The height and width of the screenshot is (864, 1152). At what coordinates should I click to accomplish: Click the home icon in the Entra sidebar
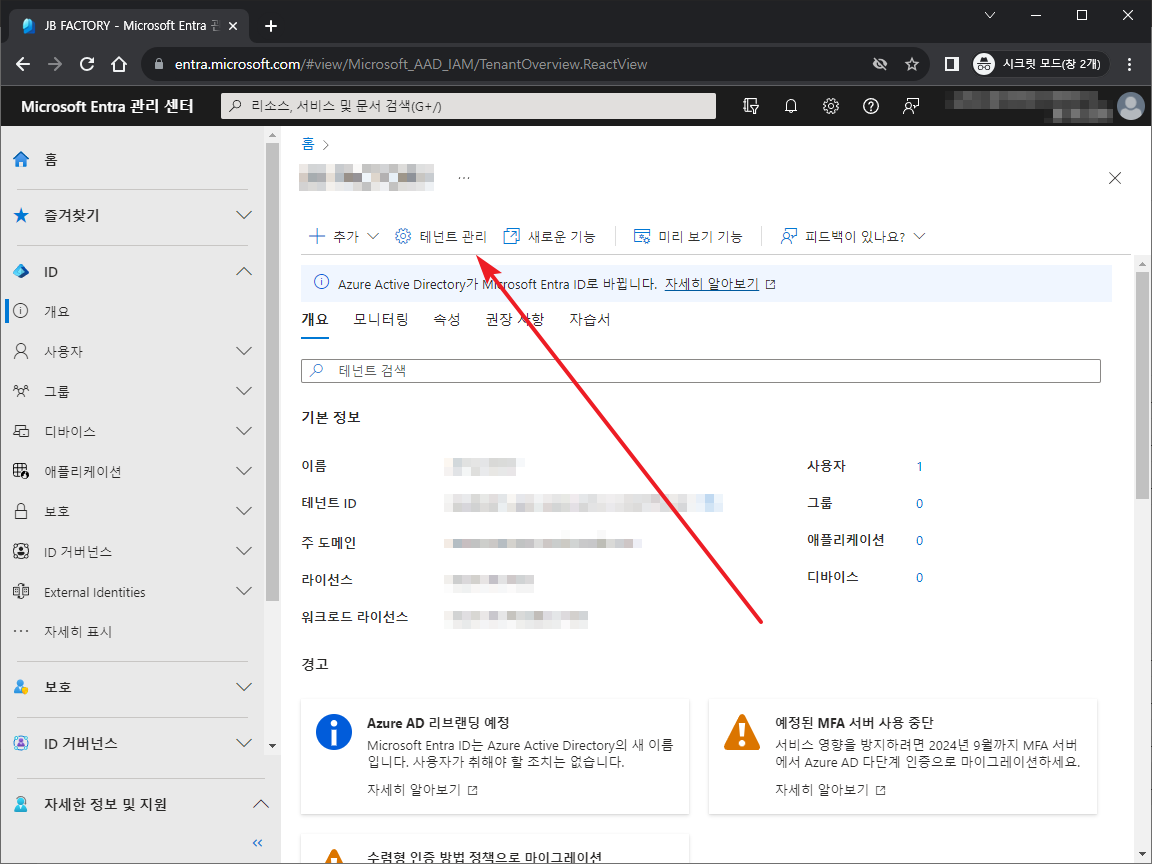click(x=21, y=159)
